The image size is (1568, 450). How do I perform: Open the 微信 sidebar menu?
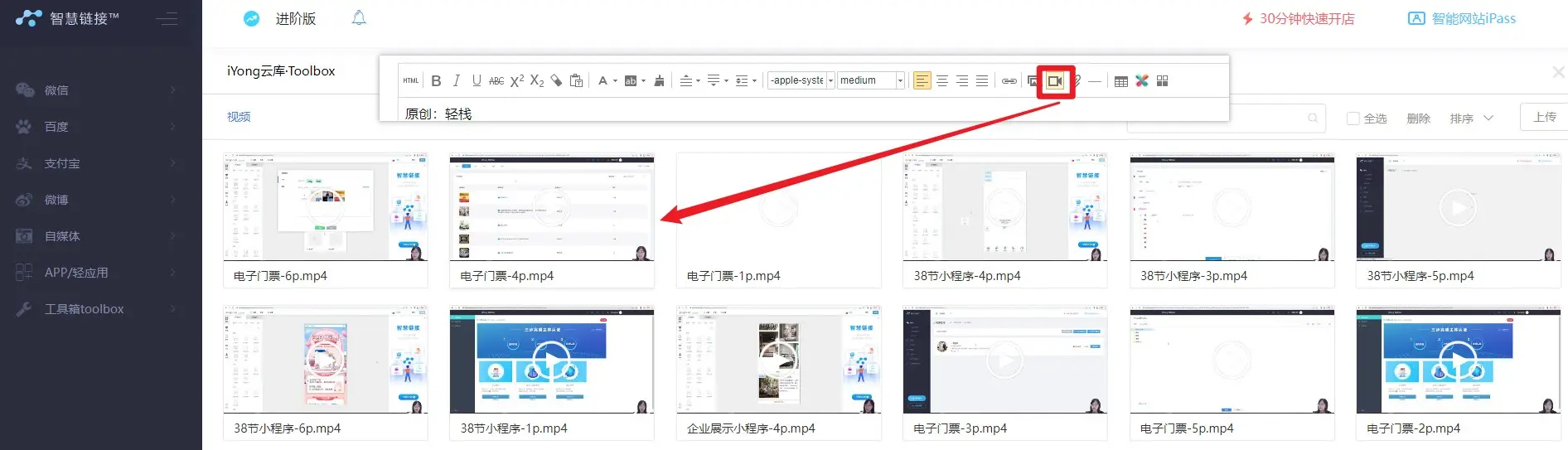tap(95, 90)
